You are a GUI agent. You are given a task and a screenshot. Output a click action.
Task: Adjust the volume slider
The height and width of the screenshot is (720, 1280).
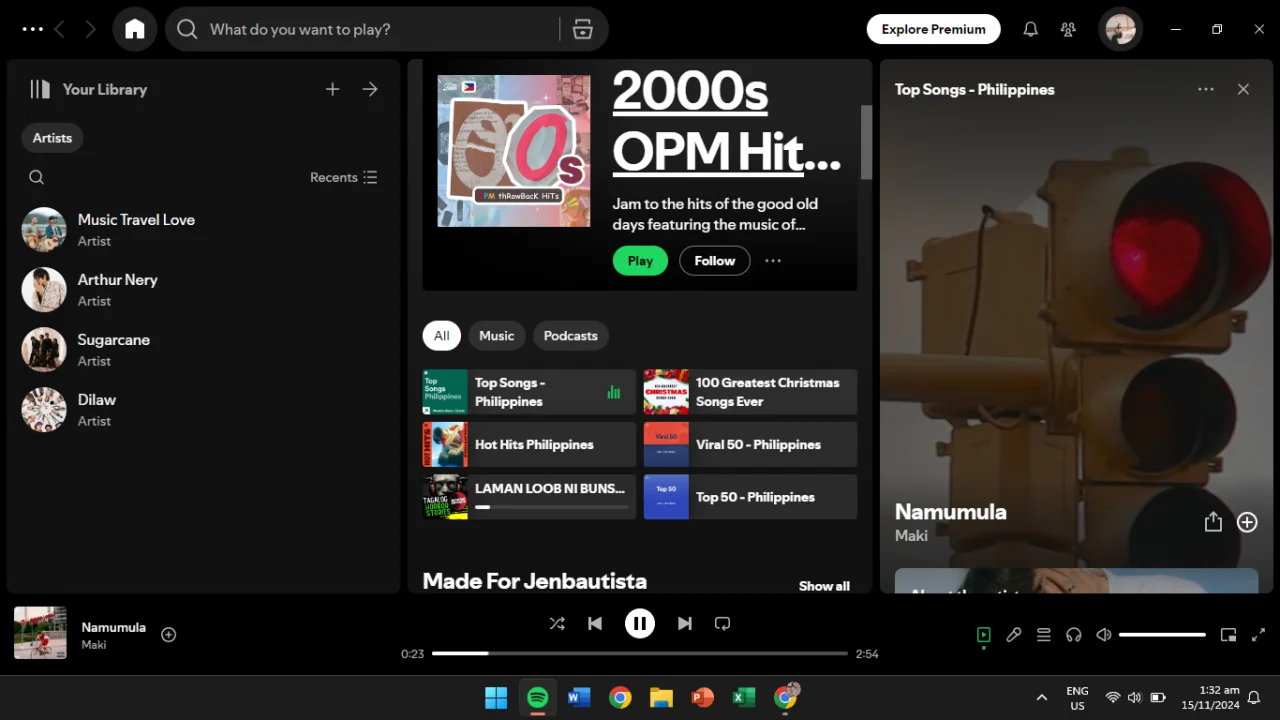[x=1162, y=635]
